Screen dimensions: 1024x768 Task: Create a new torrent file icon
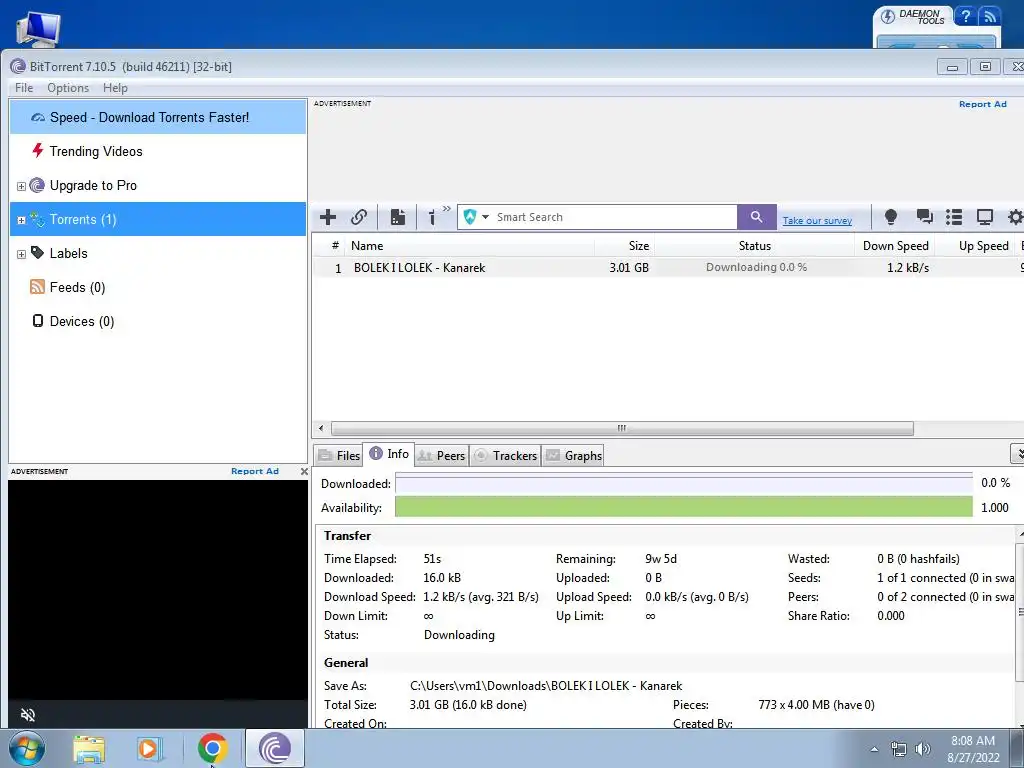(x=398, y=217)
